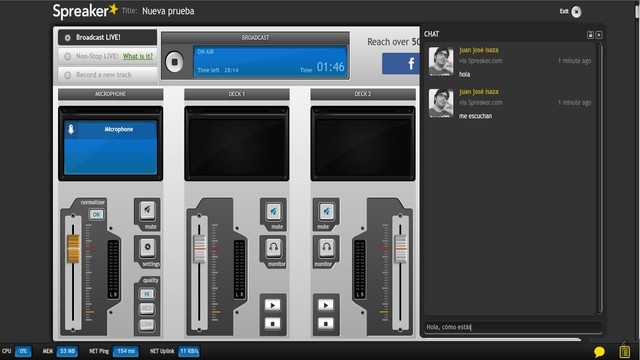
Task: Click the DECK 1 section header
Action: tap(237, 94)
